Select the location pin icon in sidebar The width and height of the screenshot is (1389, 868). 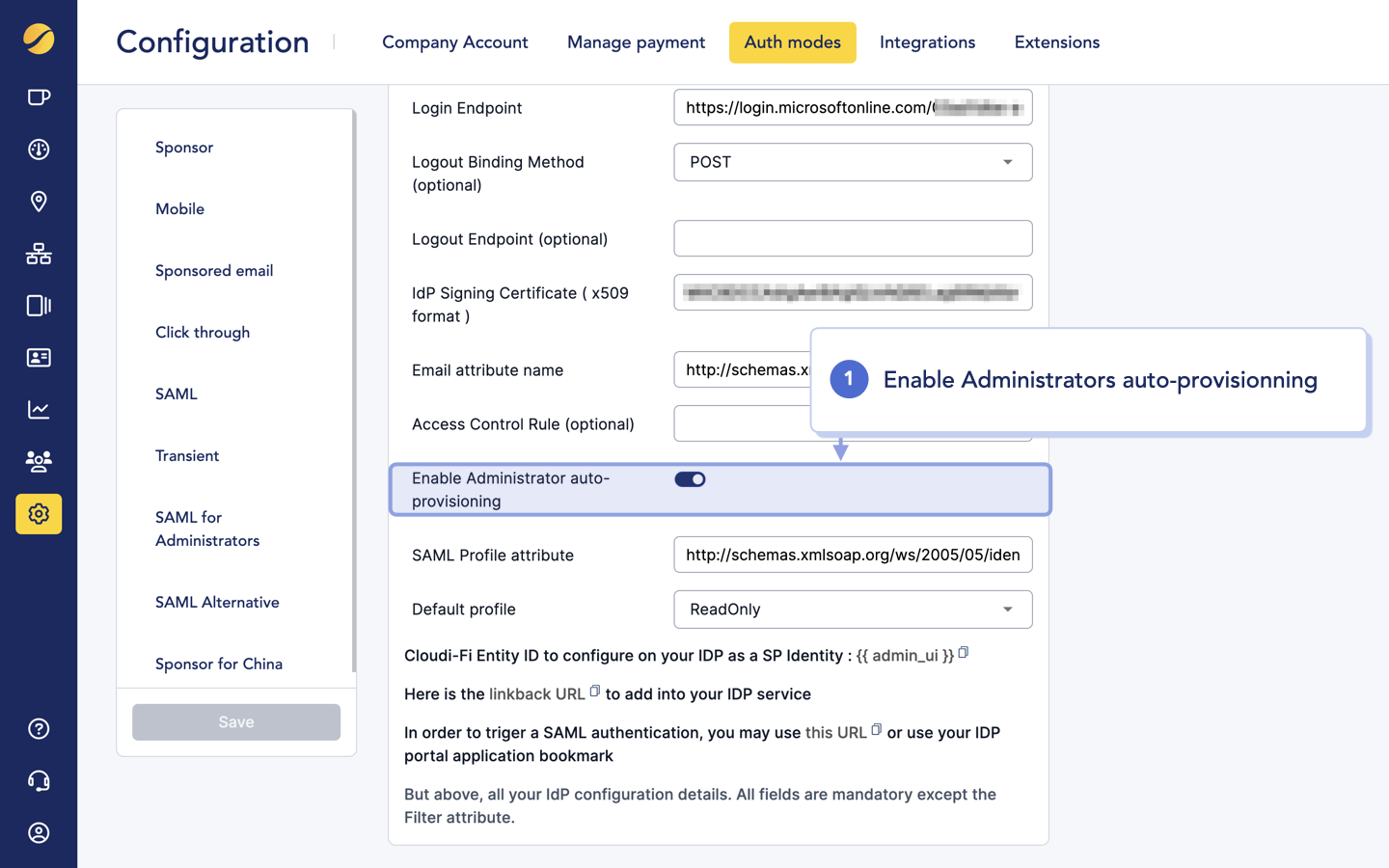tap(39, 202)
